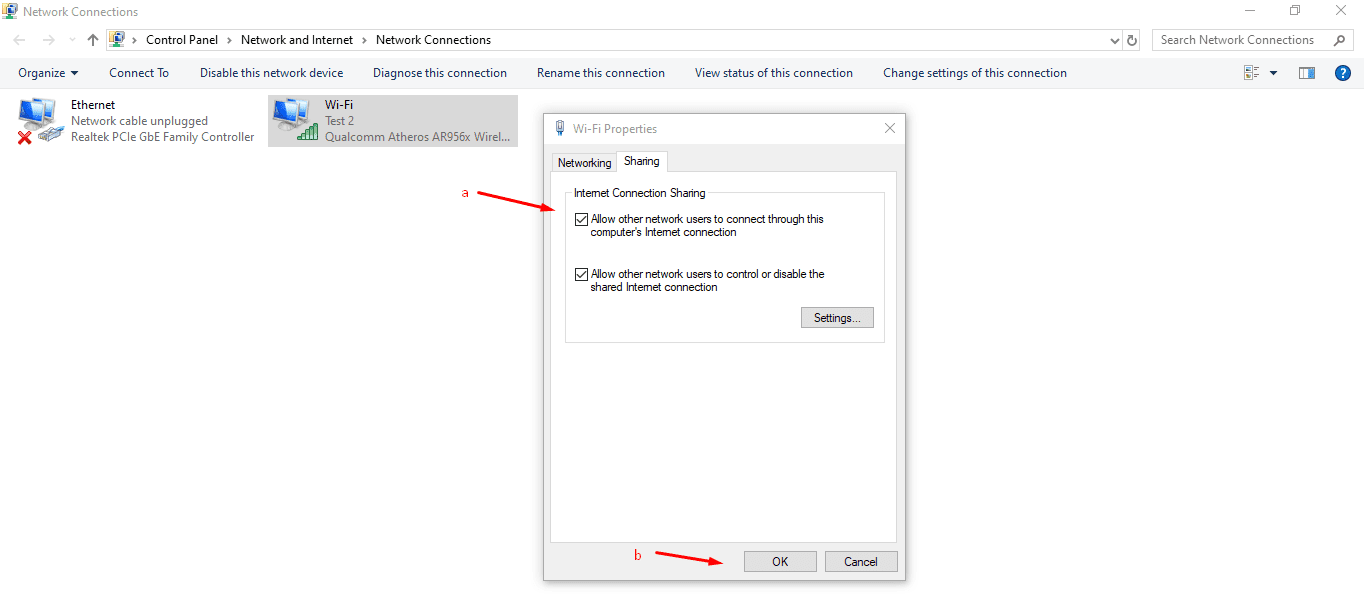Focus the Search Network Connections field
The height and width of the screenshot is (597, 1364).
coord(1242,40)
